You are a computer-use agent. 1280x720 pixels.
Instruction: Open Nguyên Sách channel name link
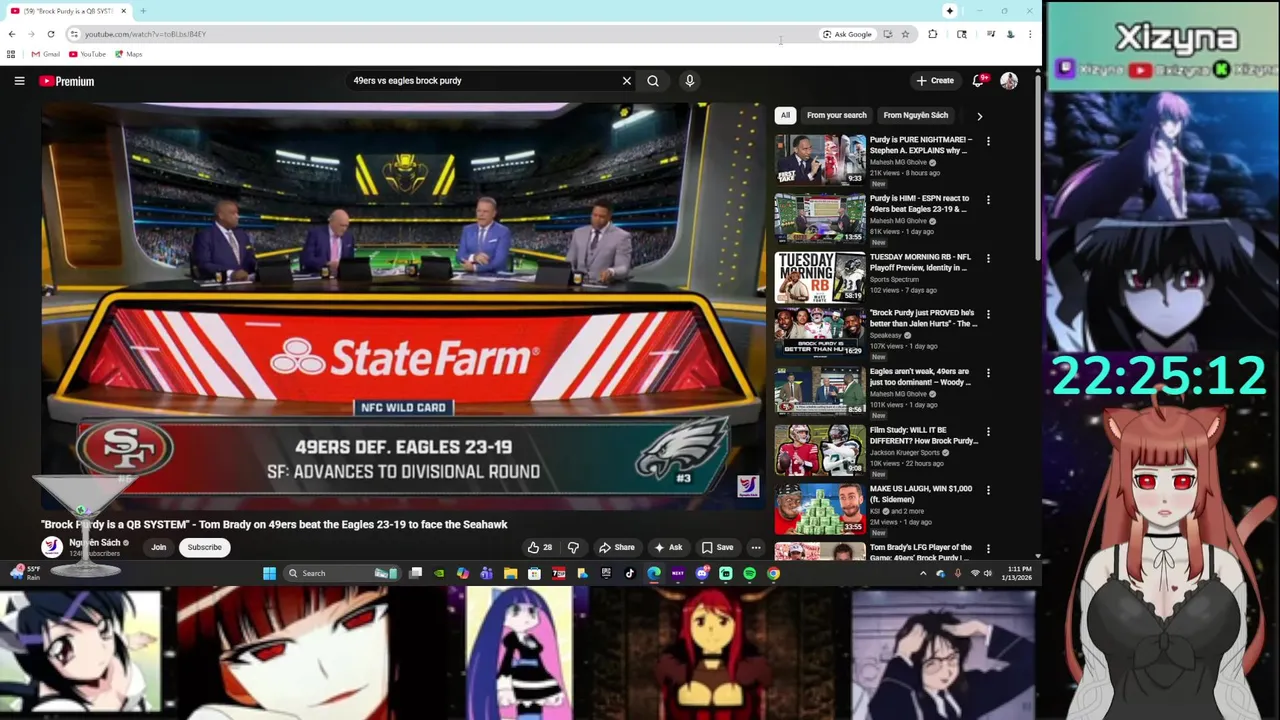95,542
